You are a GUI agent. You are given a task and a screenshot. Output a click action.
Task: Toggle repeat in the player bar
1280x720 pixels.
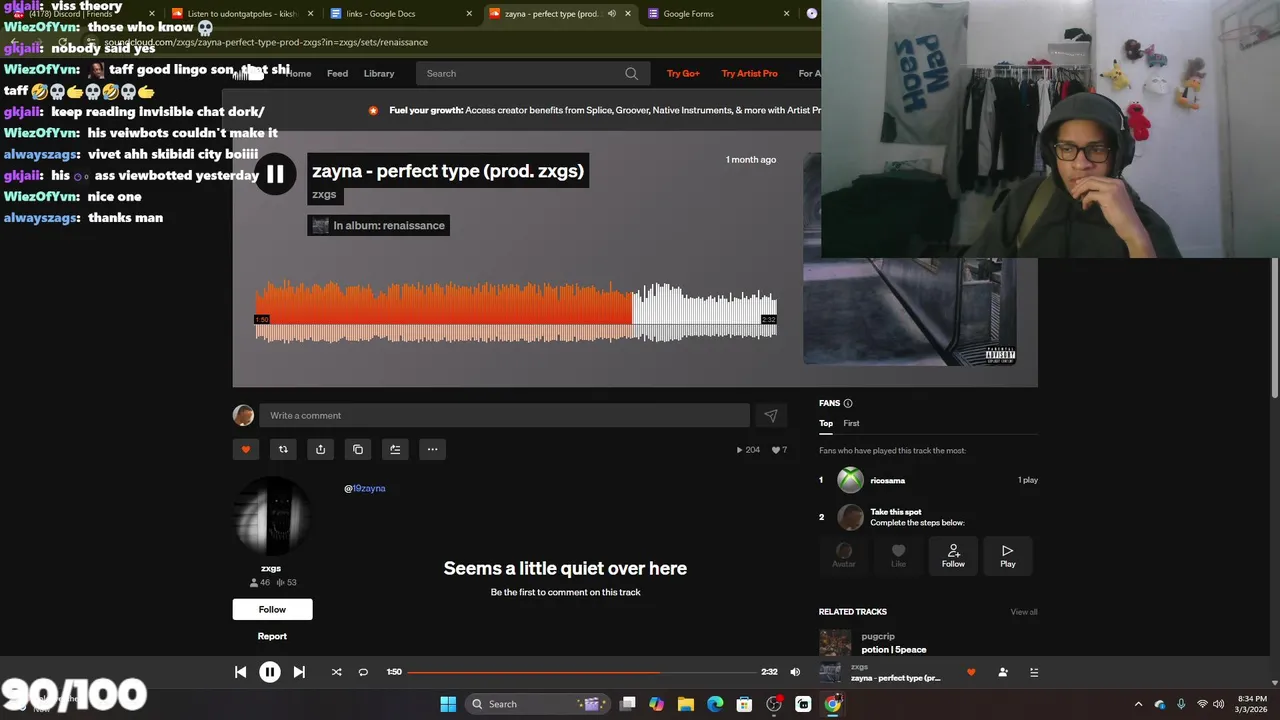[x=363, y=672]
